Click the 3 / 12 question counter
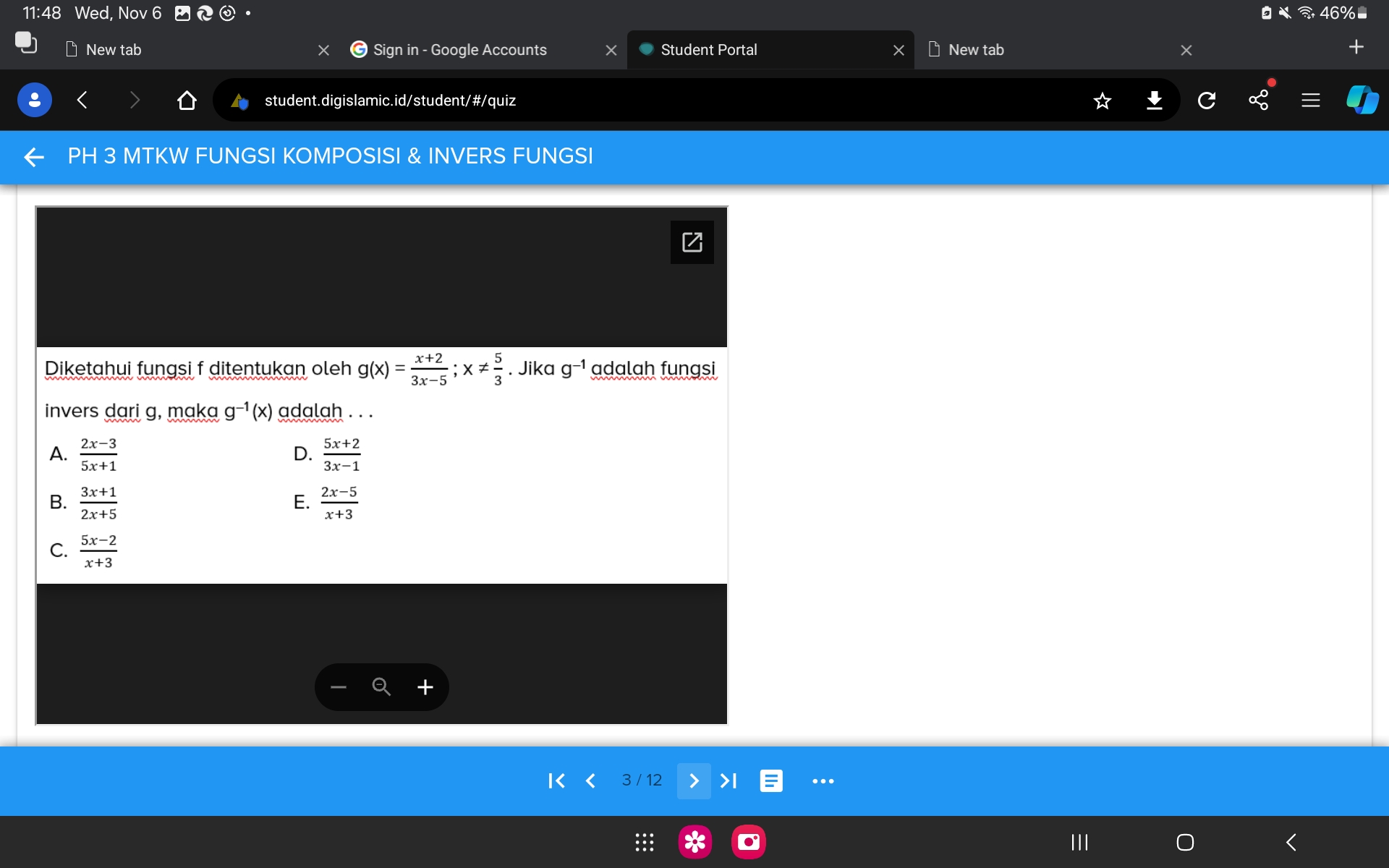The width and height of the screenshot is (1389, 868). pos(642,780)
